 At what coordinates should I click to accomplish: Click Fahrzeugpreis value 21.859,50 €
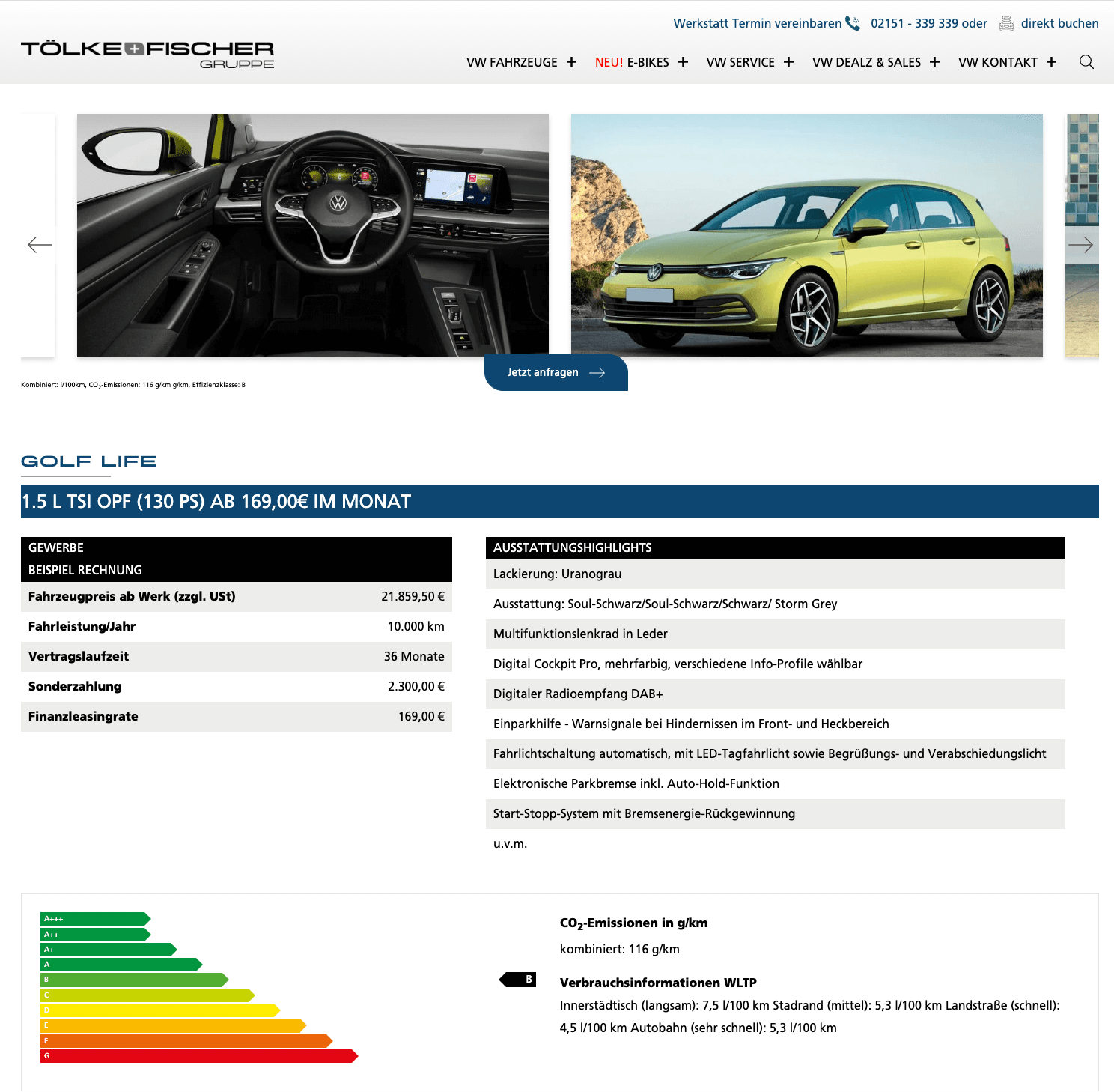[x=413, y=596]
